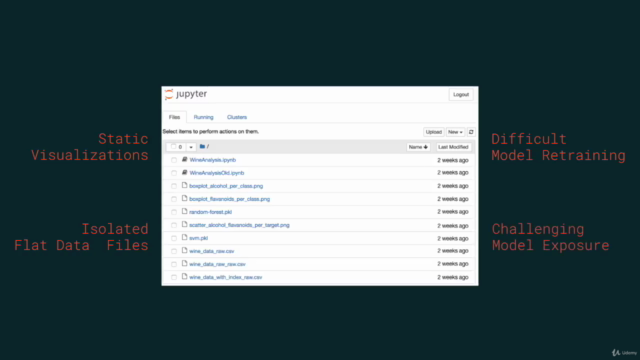Click file icon beside svm.pkl
The height and width of the screenshot is (360, 640).
tap(184, 238)
